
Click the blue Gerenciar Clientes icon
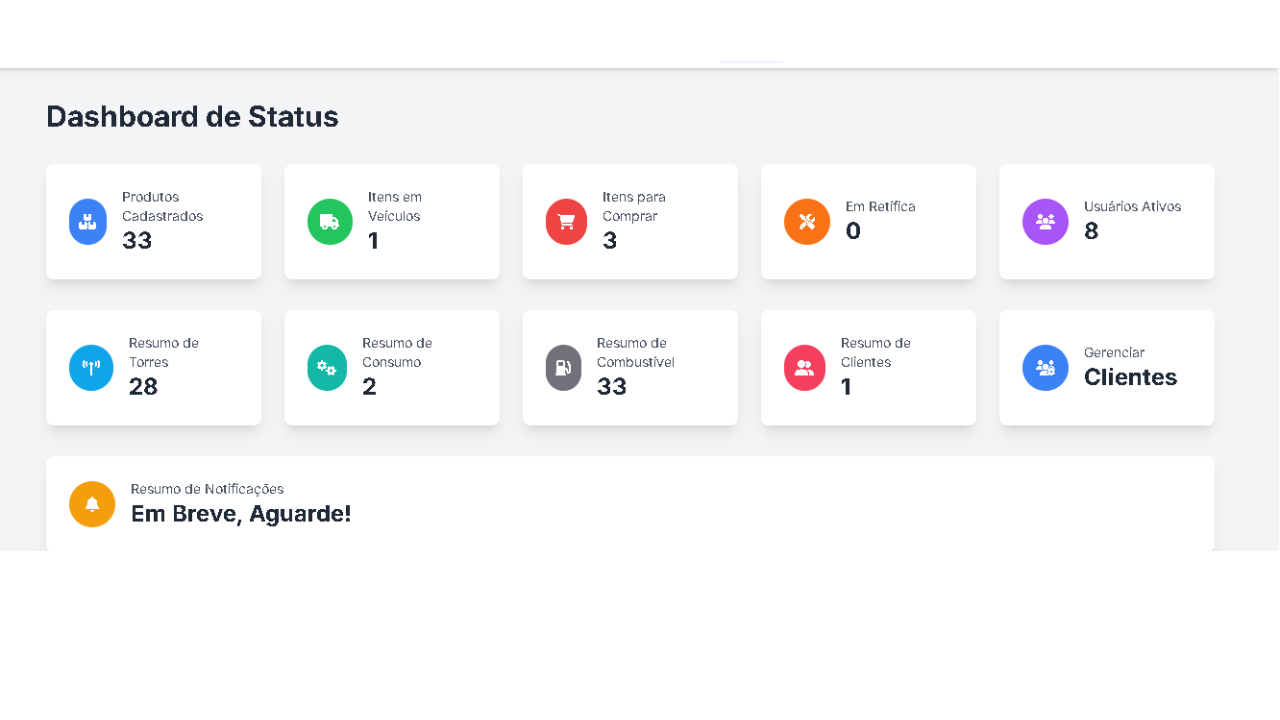pyautogui.click(x=1045, y=368)
